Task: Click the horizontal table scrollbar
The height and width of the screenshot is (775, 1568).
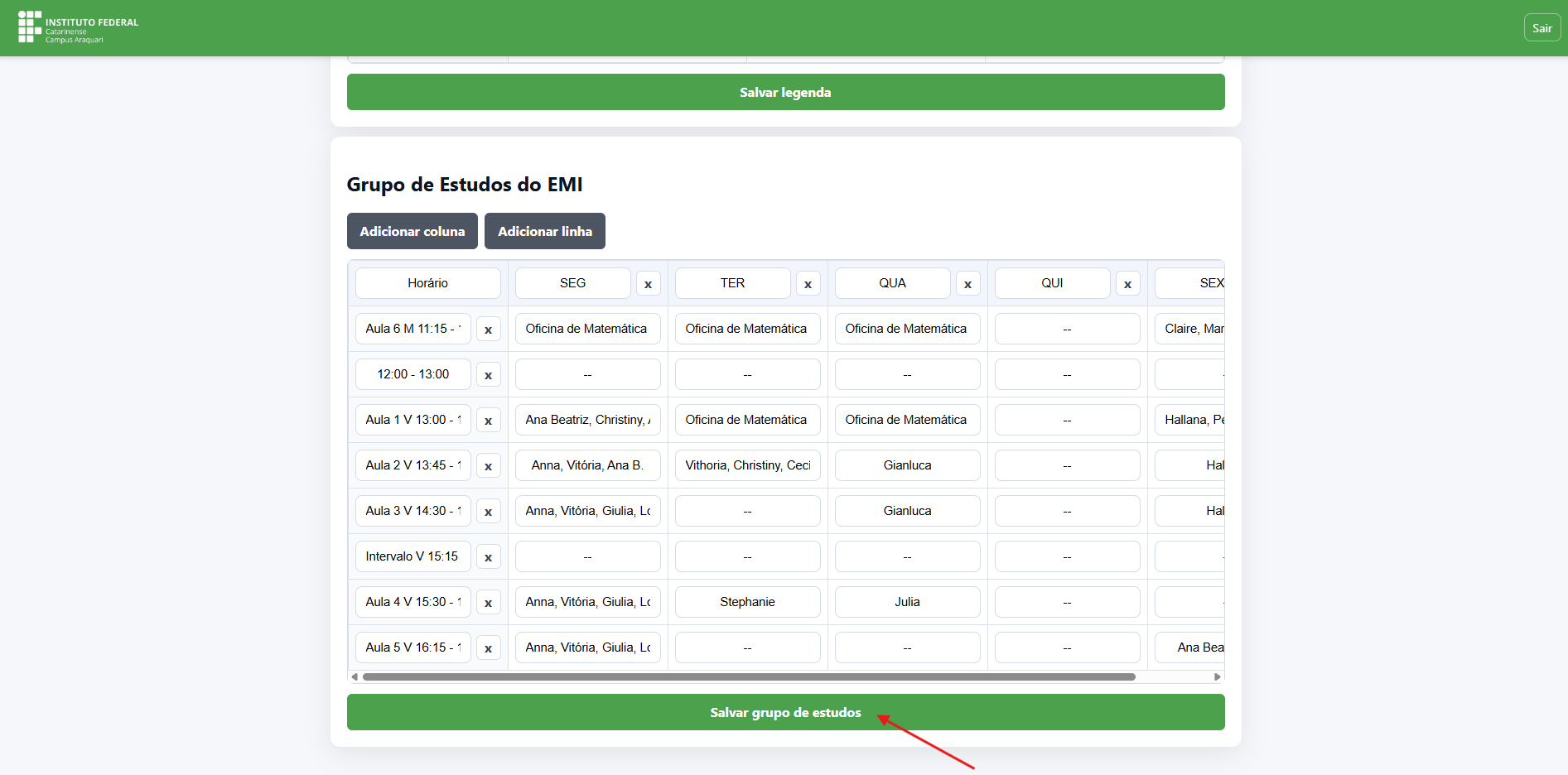Action: click(x=749, y=676)
